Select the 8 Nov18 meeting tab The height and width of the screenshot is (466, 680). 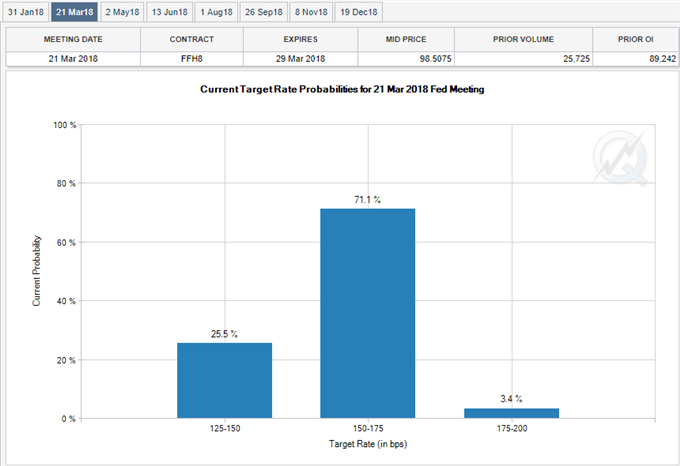(x=311, y=12)
